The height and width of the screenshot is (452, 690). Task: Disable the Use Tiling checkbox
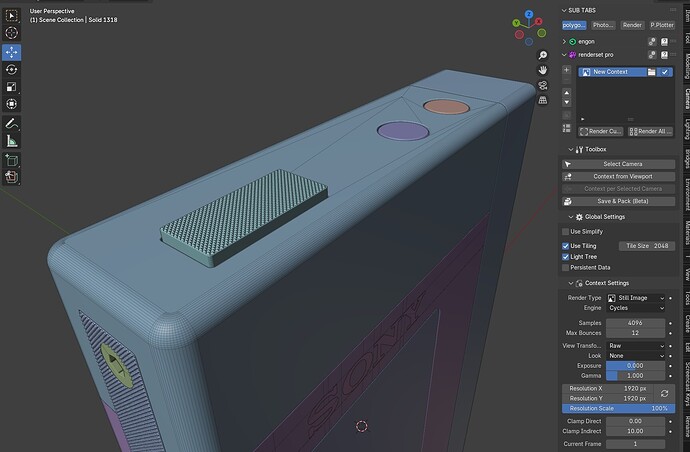565,246
